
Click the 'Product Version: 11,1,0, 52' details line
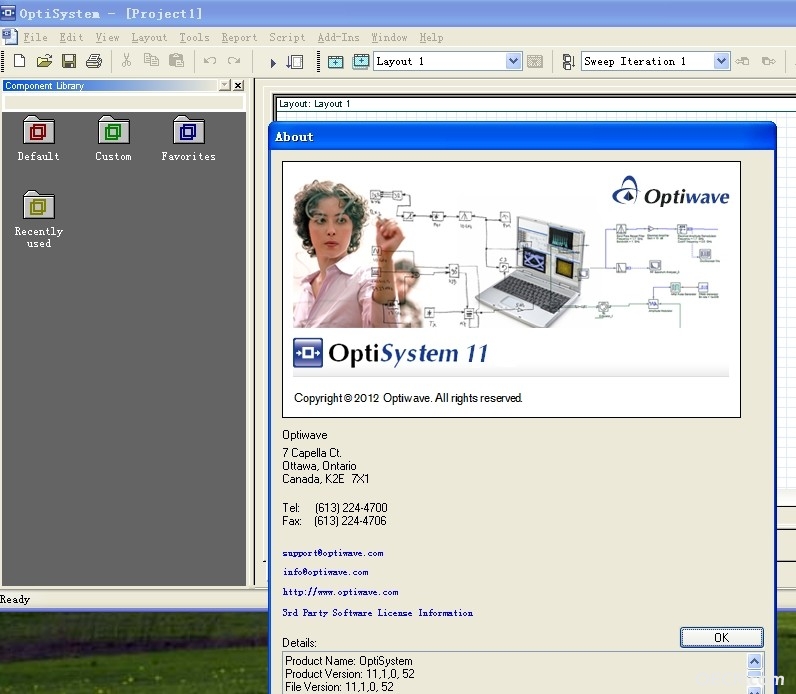click(x=350, y=674)
